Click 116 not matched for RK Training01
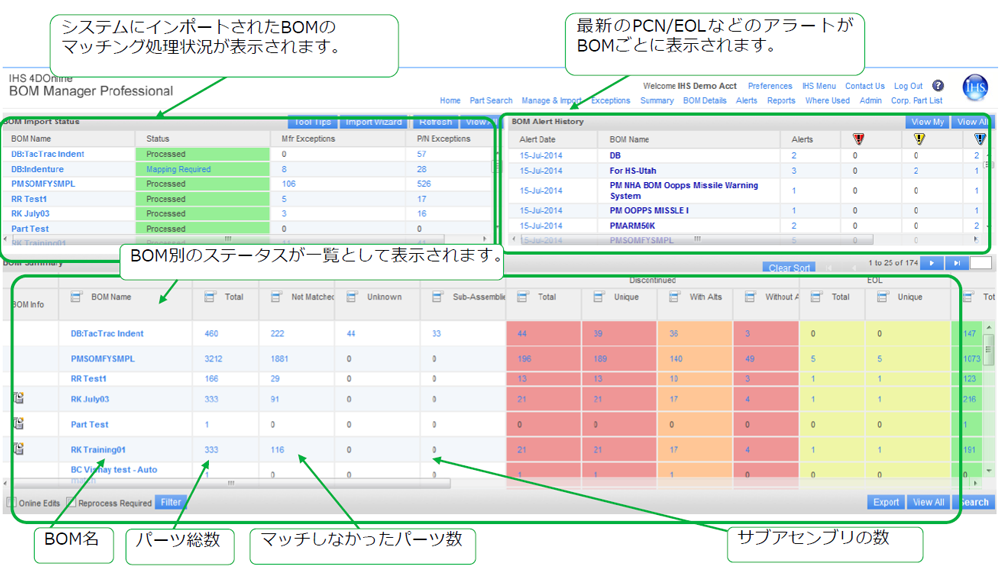 point(277,449)
